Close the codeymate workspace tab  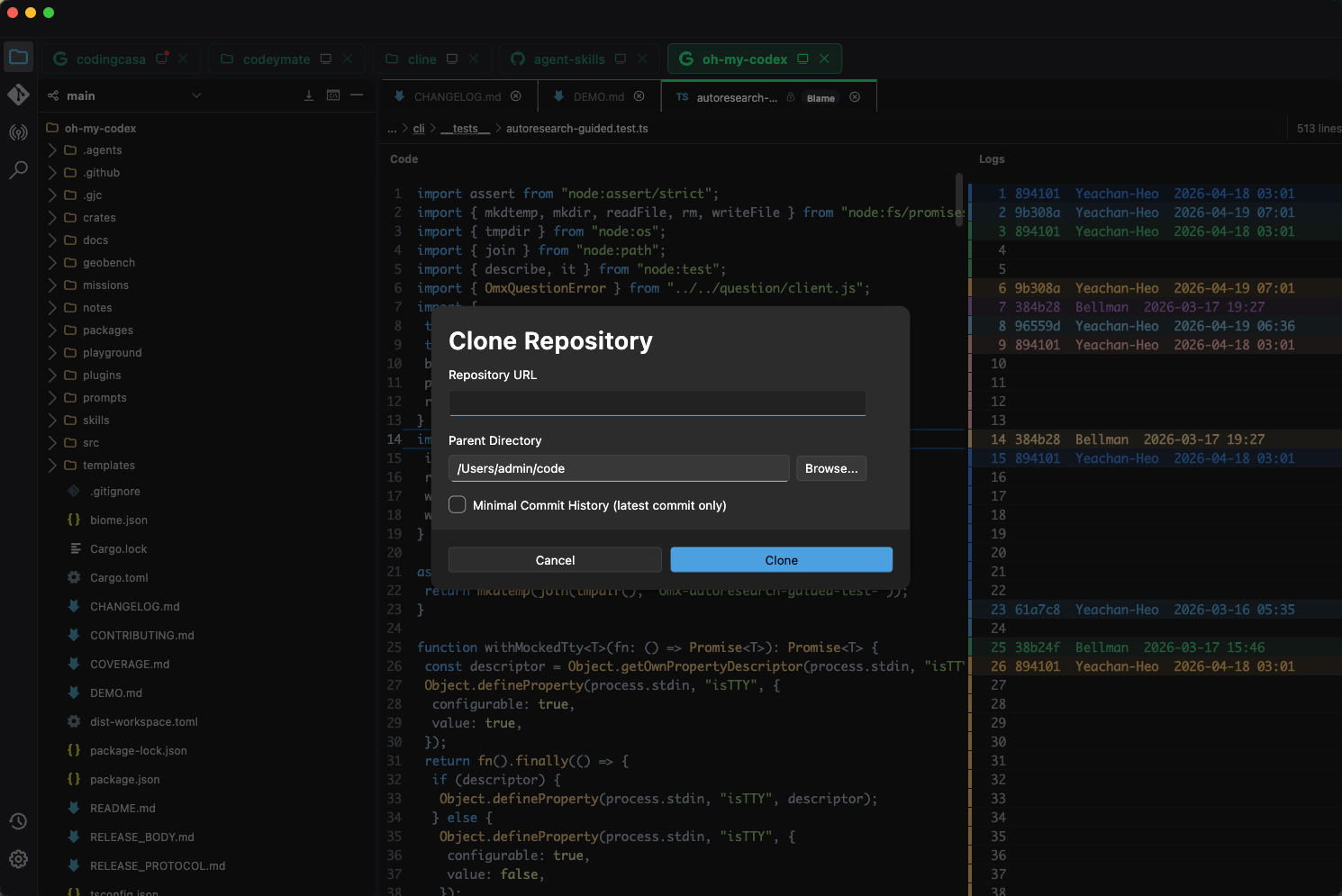347,59
